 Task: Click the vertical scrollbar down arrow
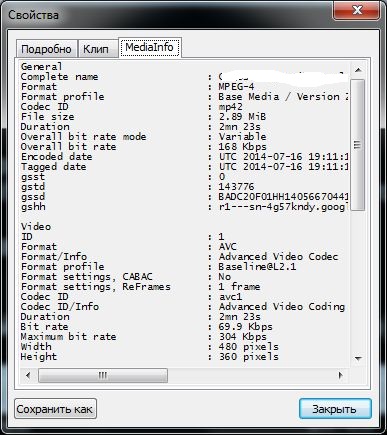point(358,359)
